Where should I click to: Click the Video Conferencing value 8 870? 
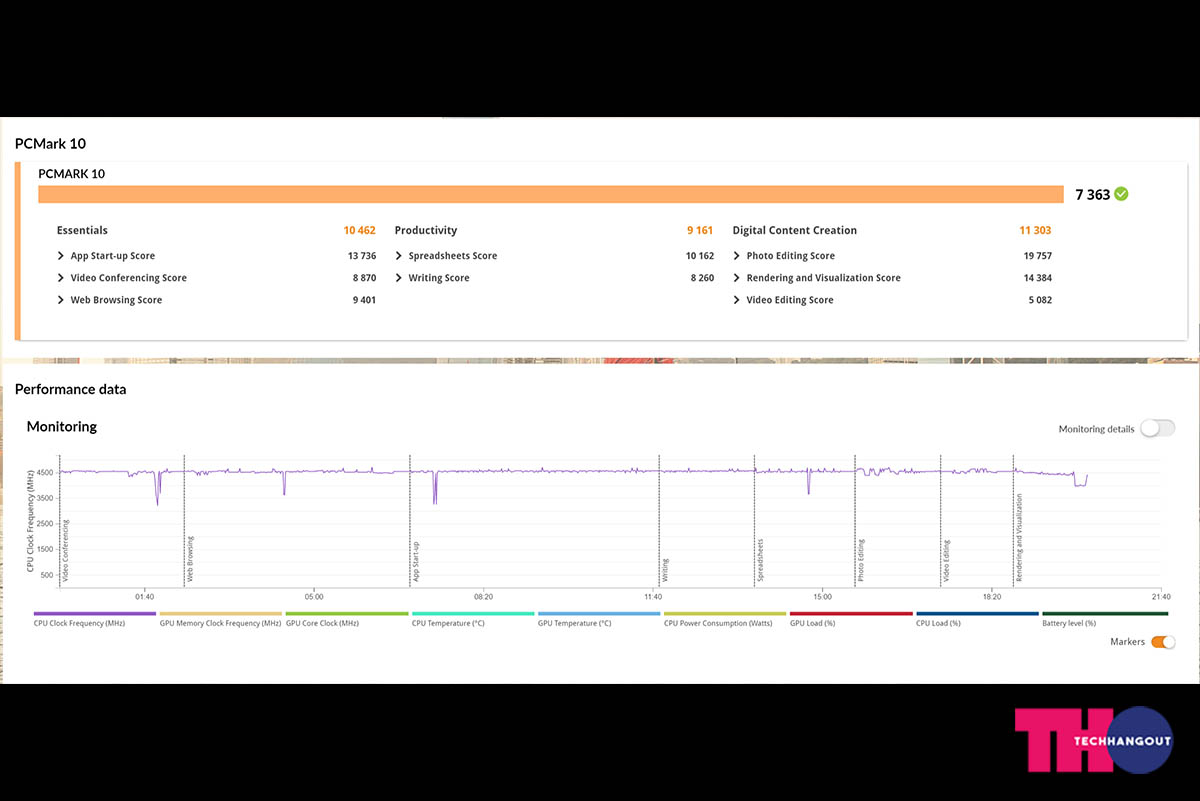coord(364,278)
